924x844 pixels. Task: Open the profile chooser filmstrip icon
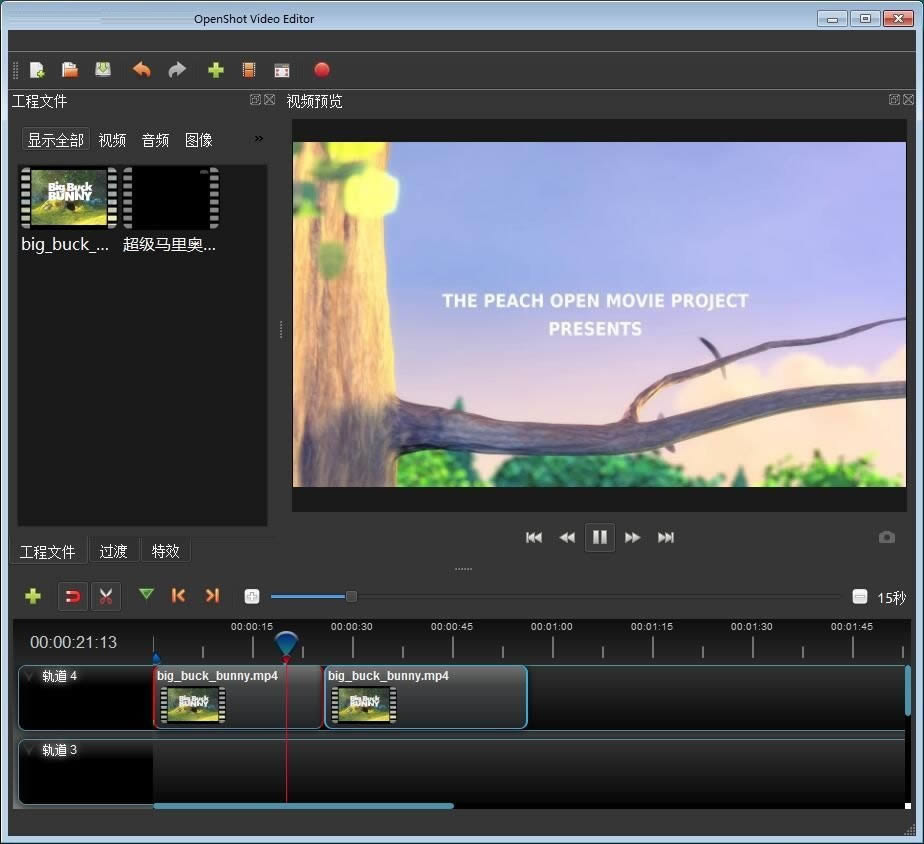point(249,70)
